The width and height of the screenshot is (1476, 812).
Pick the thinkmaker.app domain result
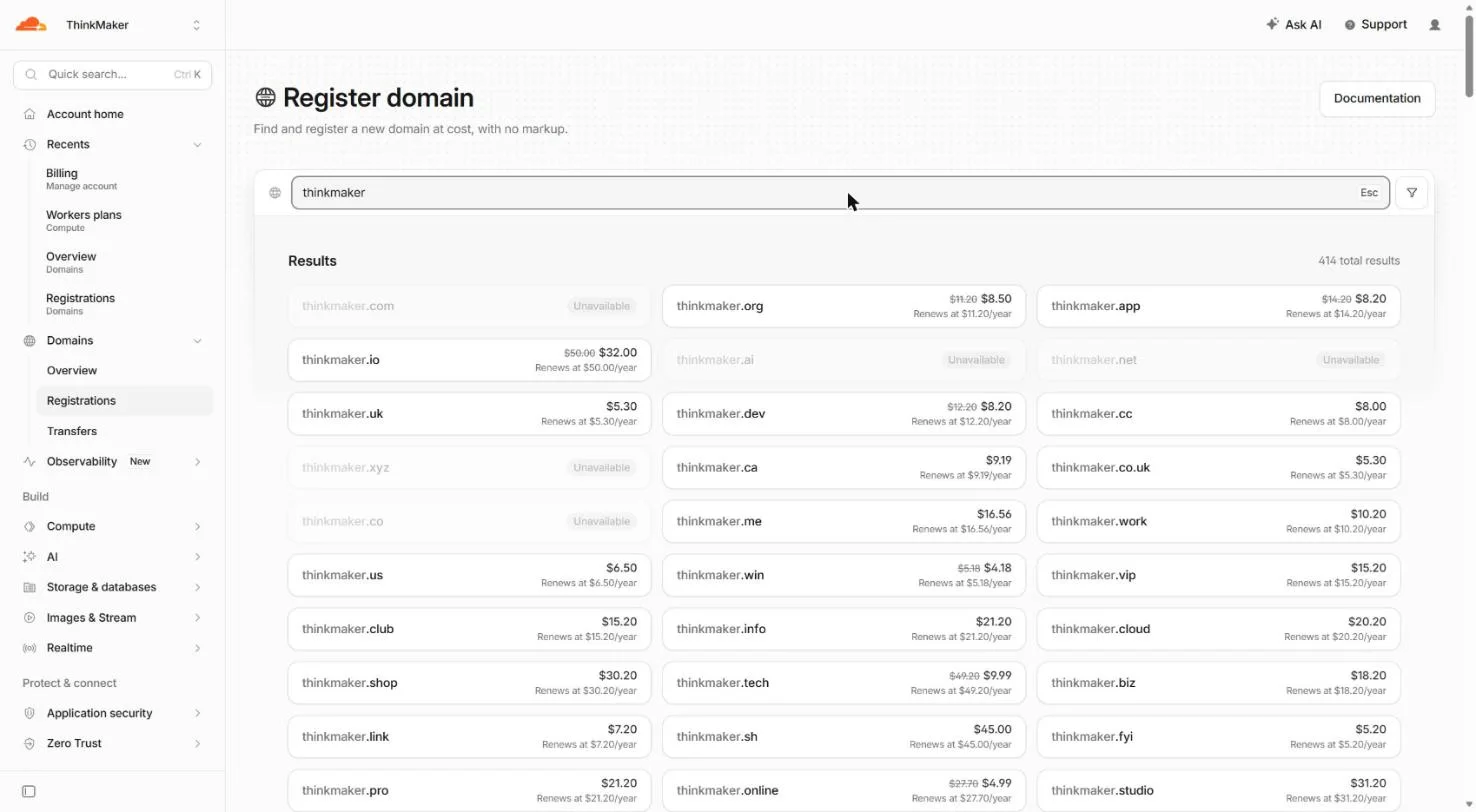pyautogui.click(x=1218, y=306)
